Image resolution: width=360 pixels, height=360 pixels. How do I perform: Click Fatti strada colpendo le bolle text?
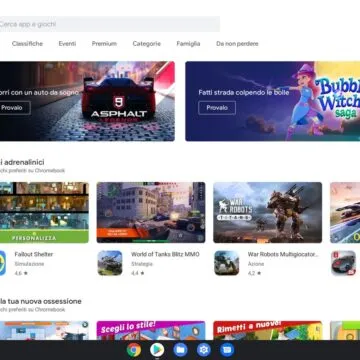244,92
